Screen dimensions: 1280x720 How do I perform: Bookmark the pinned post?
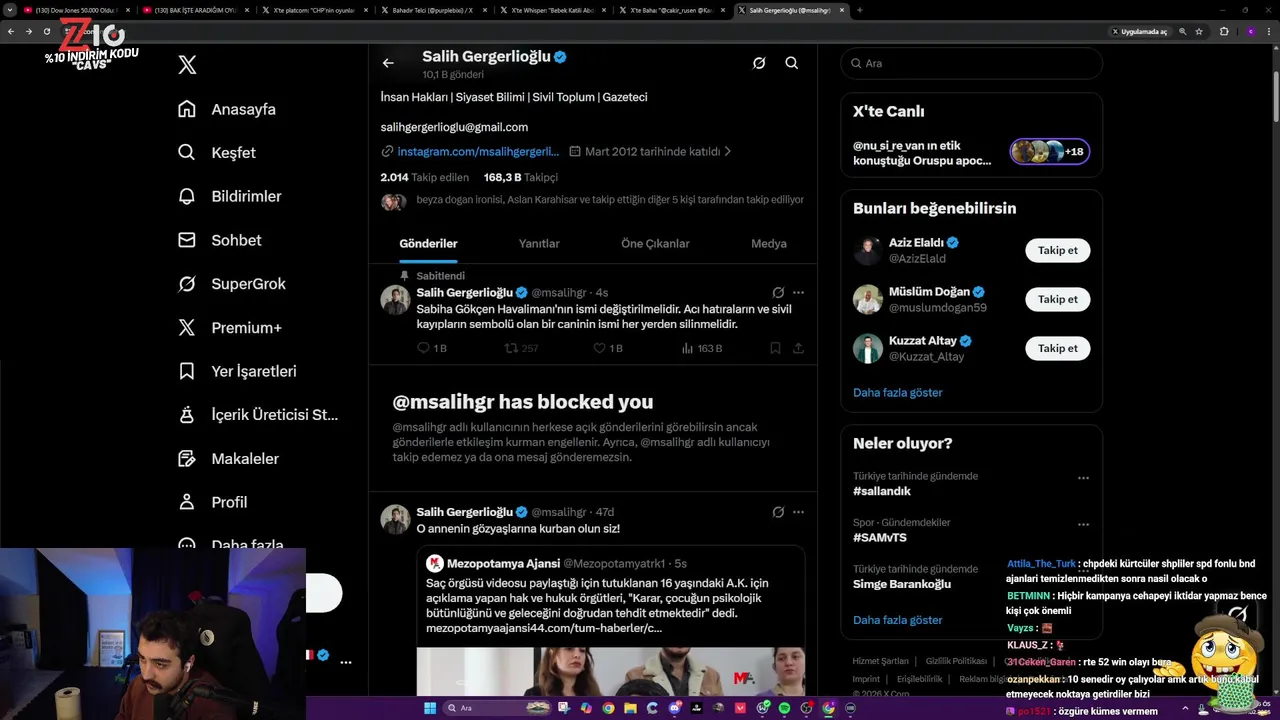click(x=775, y=348)
